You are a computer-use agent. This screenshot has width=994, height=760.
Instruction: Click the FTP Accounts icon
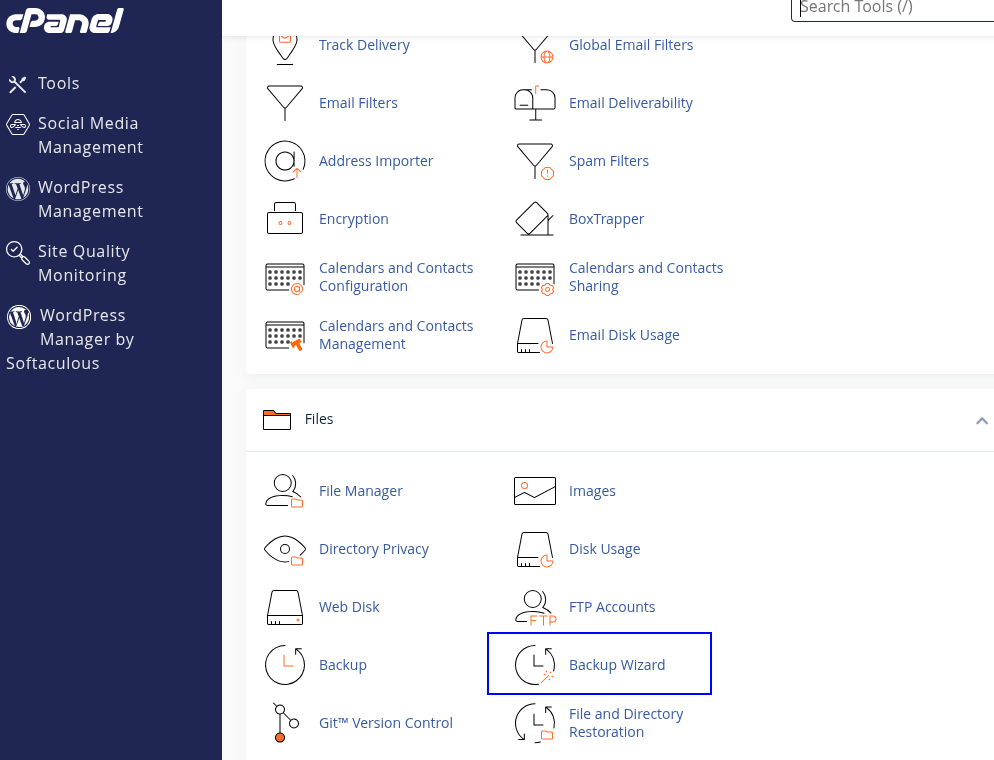[x=536, y=607]
